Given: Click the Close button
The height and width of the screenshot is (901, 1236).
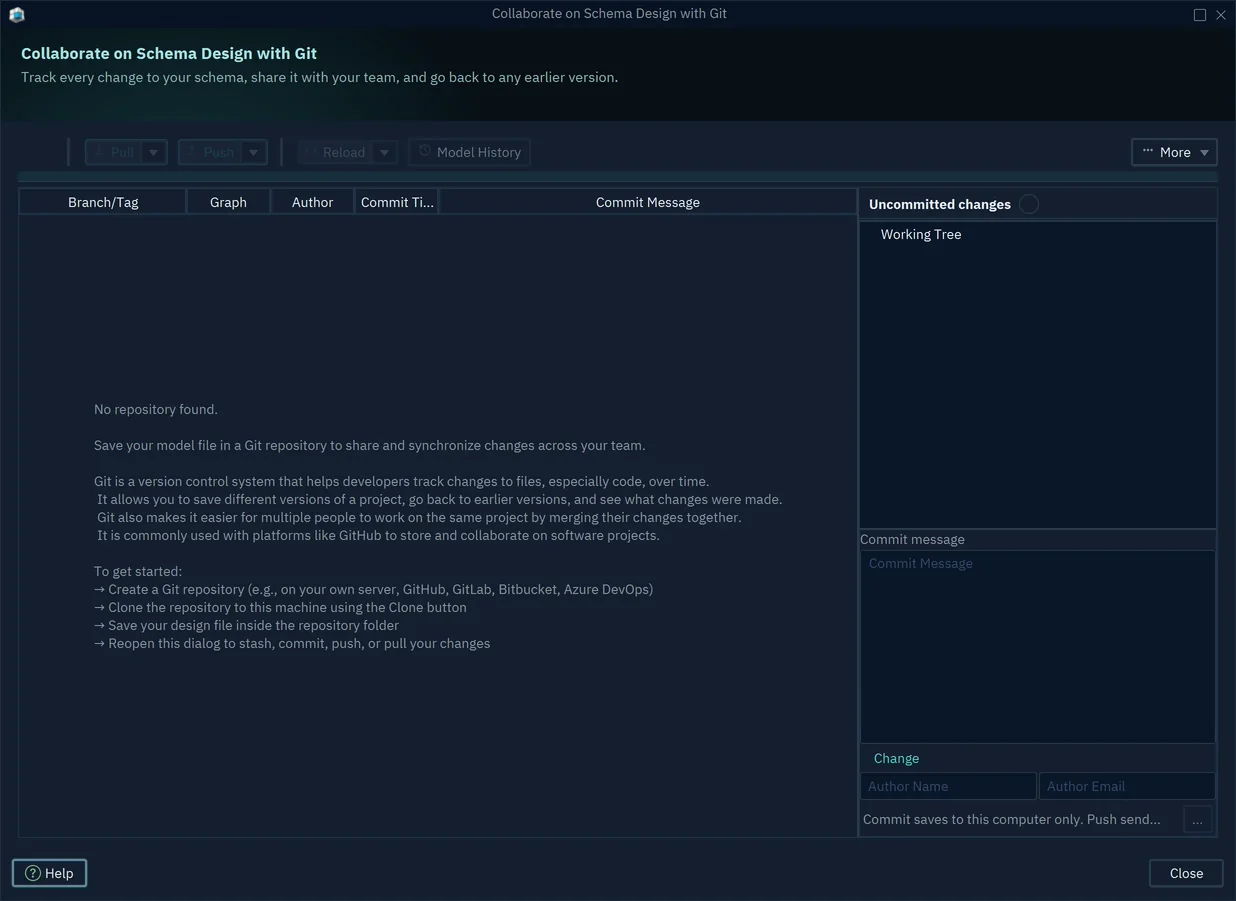Looking at the screenshot, I should coord(1186,873).
